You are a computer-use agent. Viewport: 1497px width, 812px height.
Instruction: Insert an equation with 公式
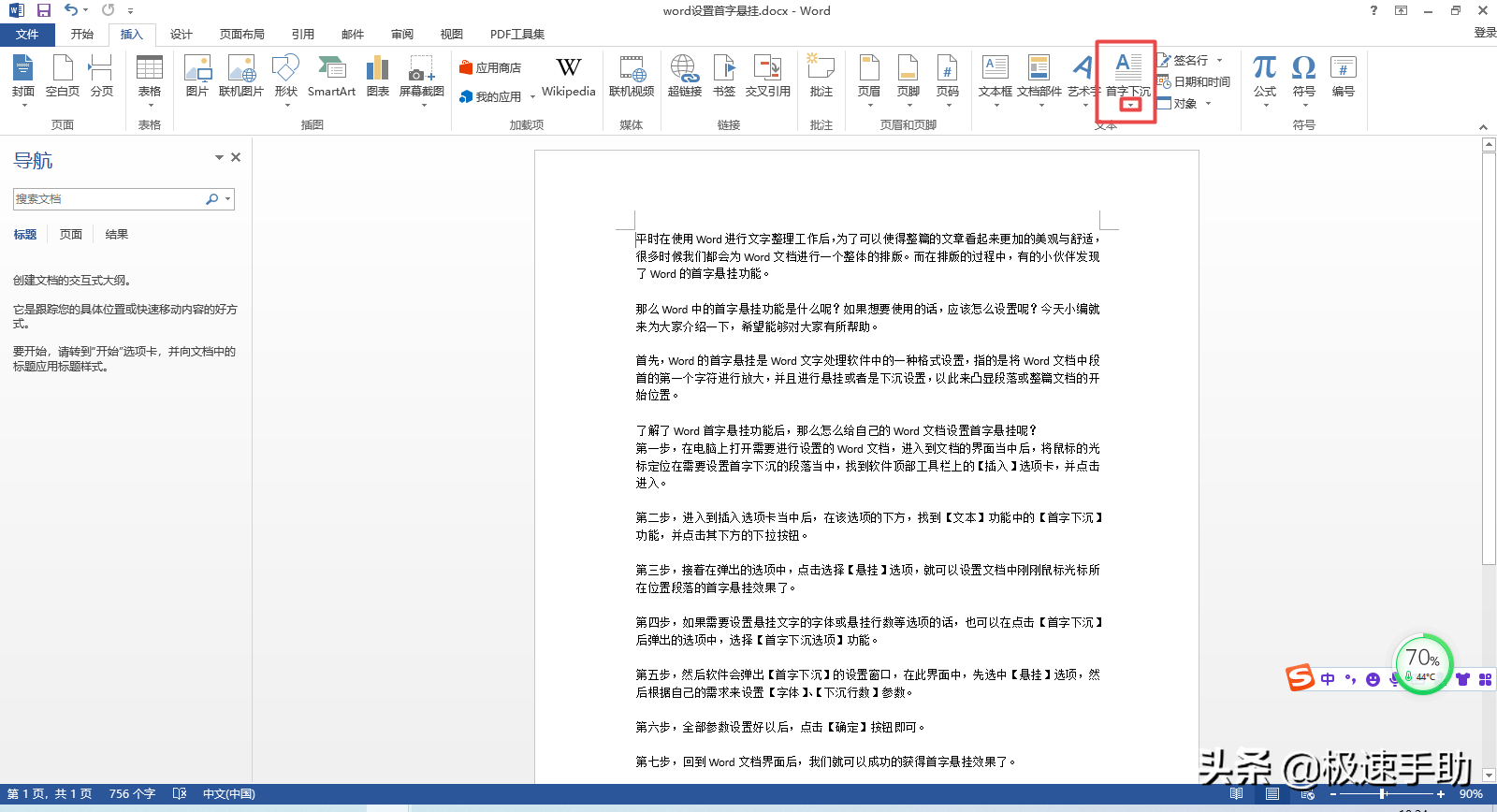pyautogui.click(x=1265, y=79)
